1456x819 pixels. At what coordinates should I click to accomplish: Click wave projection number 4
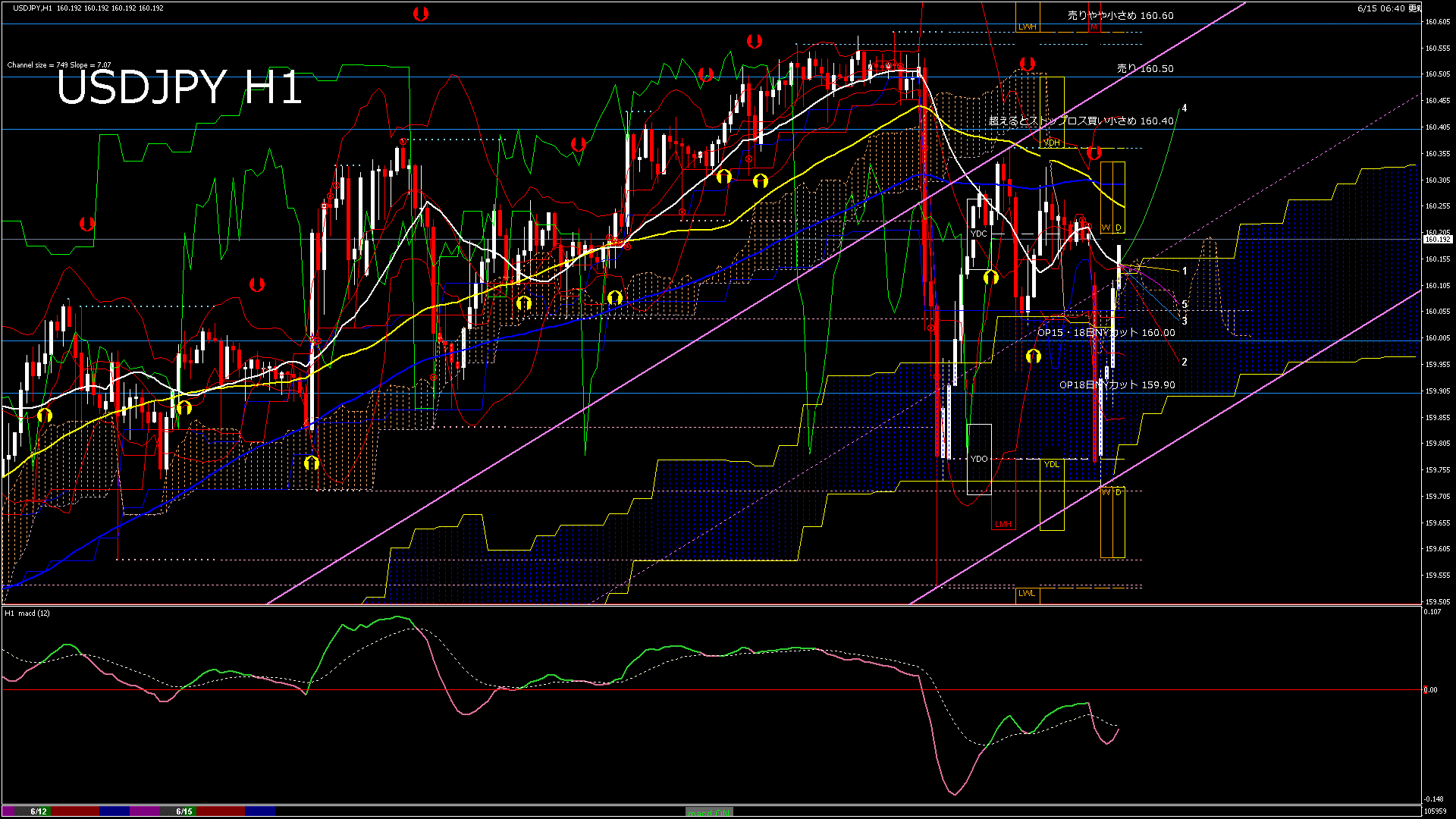[1185, 108]
